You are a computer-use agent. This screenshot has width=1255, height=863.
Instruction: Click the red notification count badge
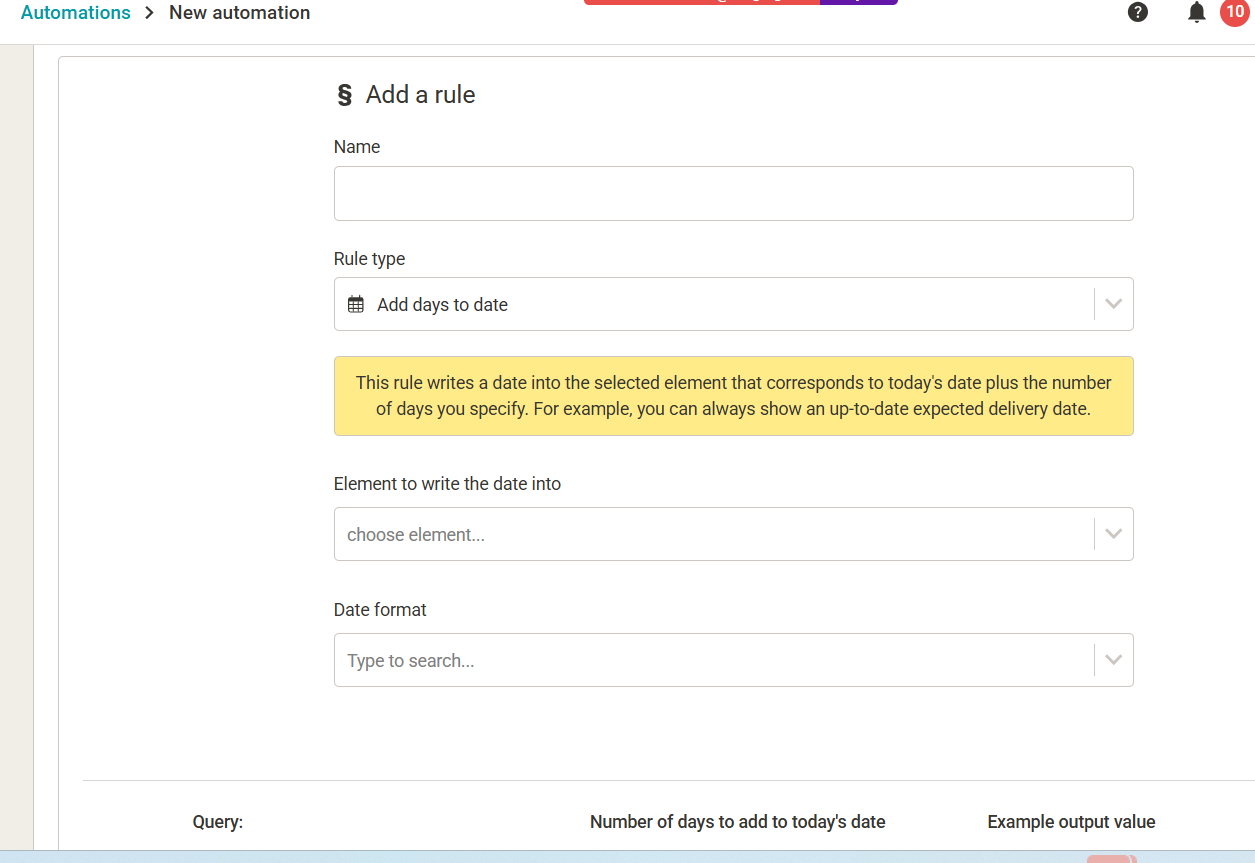[x=1235, y=12]
